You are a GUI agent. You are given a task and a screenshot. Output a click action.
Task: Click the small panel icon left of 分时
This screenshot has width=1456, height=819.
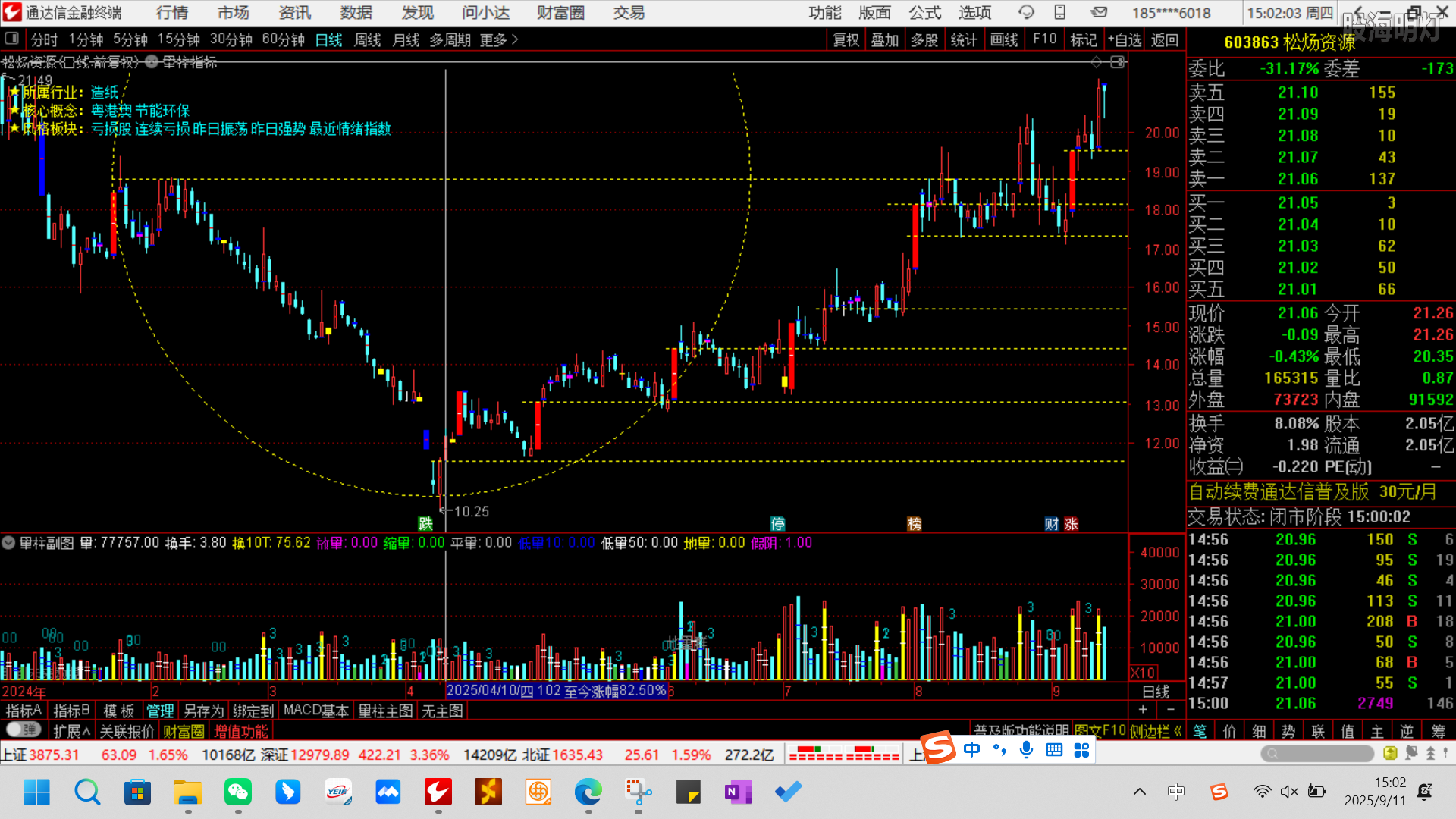[11, 39]
